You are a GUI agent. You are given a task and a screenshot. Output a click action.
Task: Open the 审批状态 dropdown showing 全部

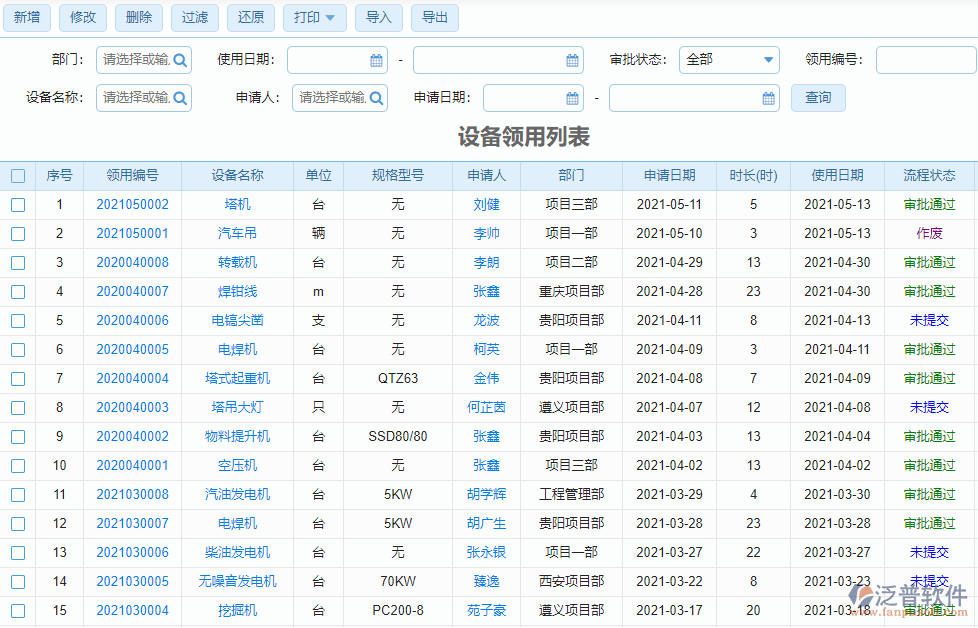click(729, 60)
